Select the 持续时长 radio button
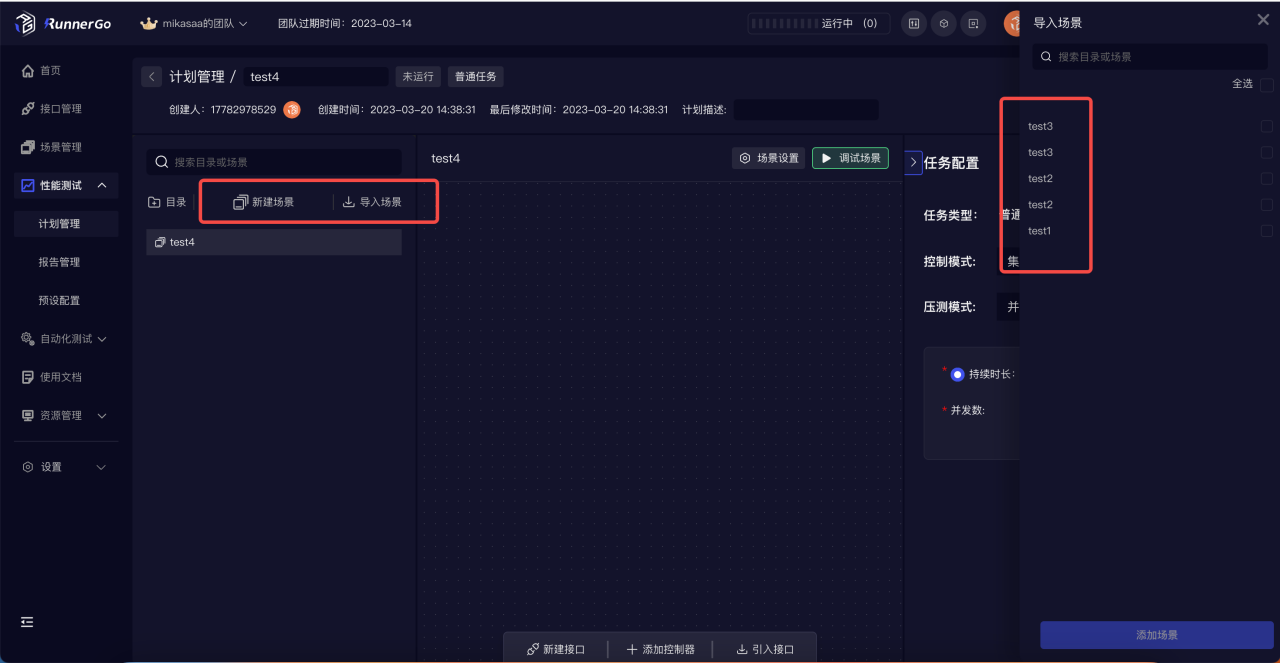The height and width of the screenshot is (663, 1280). tap(957, 374)
